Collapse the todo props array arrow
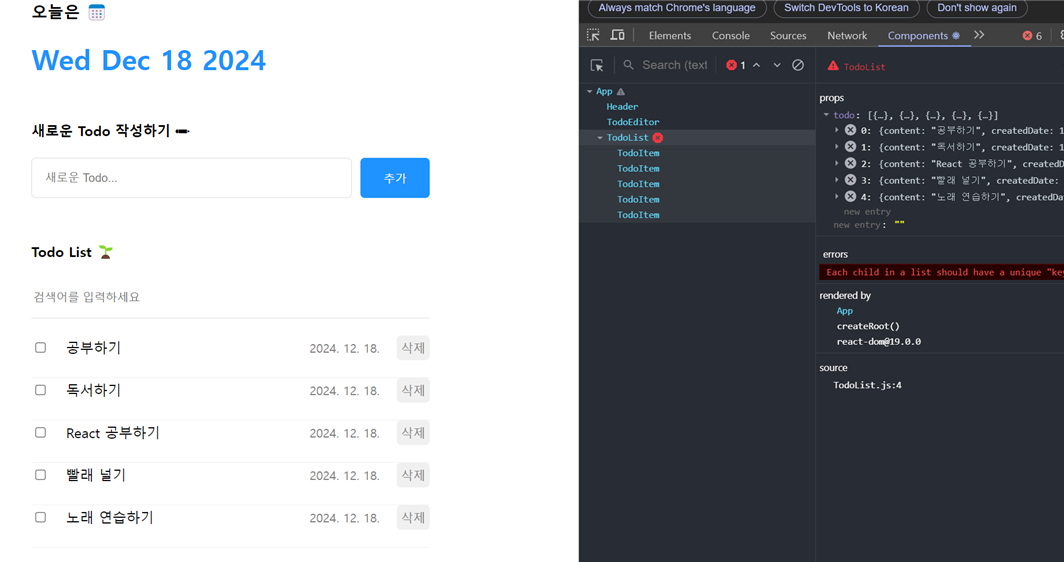The image size is (1064, 562). (x=826, y=115)
